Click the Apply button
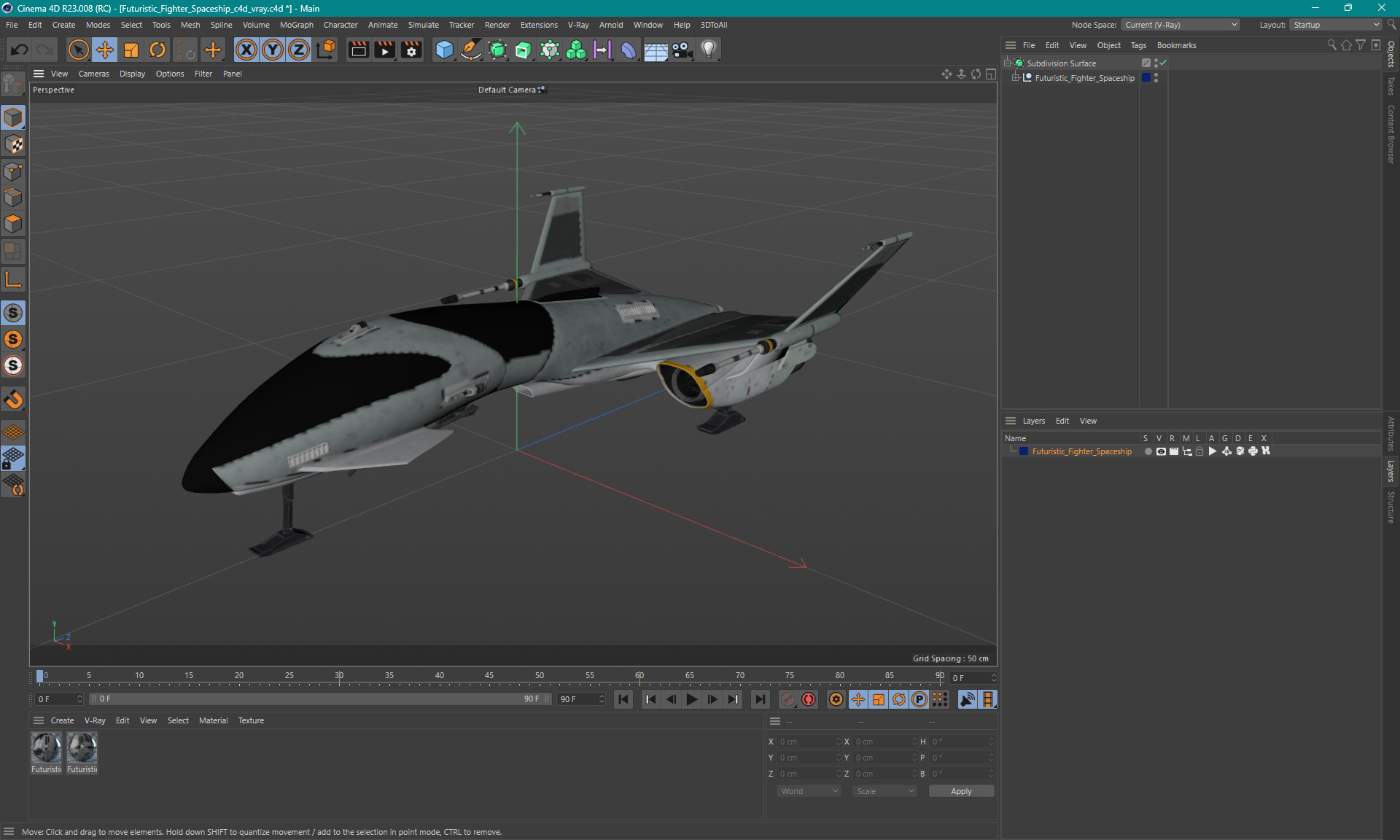The height and width of the screenshot is (840, 1400). [961, 791]
